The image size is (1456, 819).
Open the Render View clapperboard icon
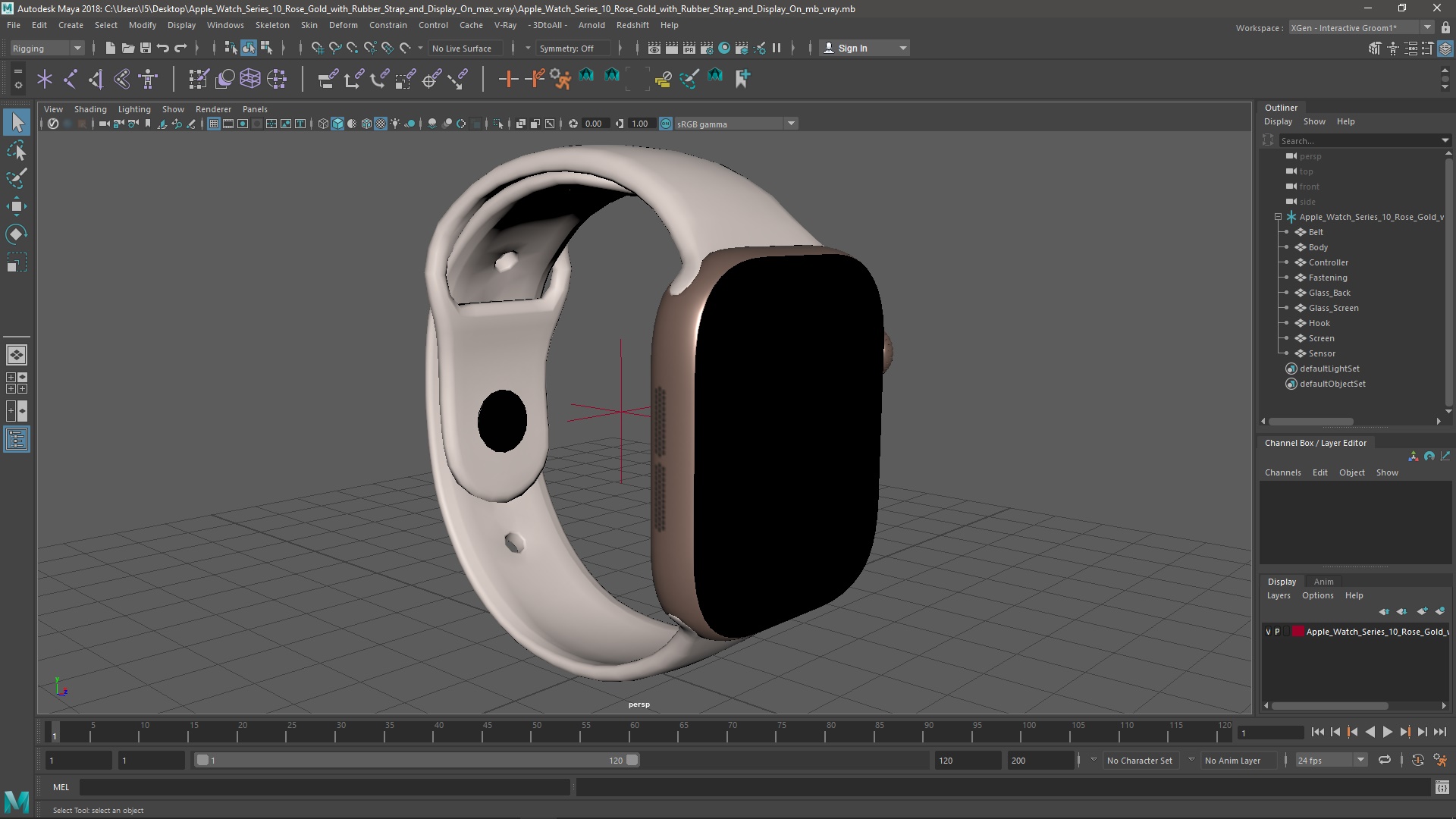coord(654,48)
